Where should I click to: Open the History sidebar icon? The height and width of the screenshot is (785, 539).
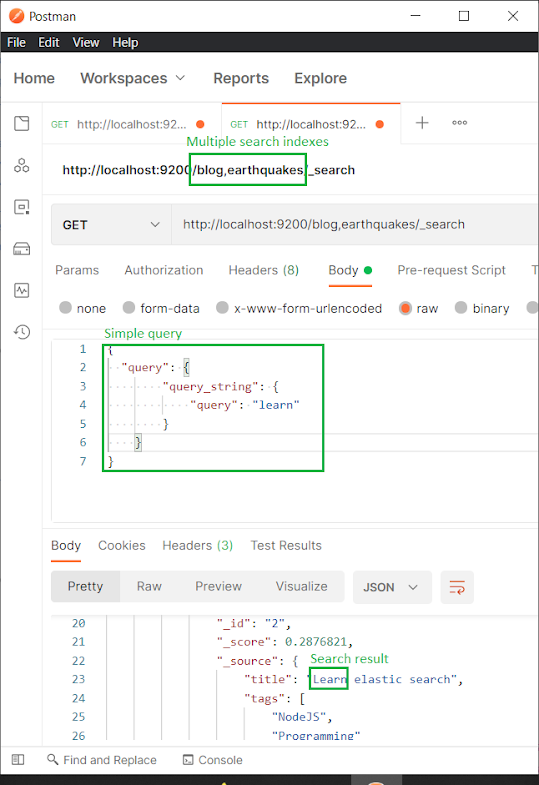22,331
